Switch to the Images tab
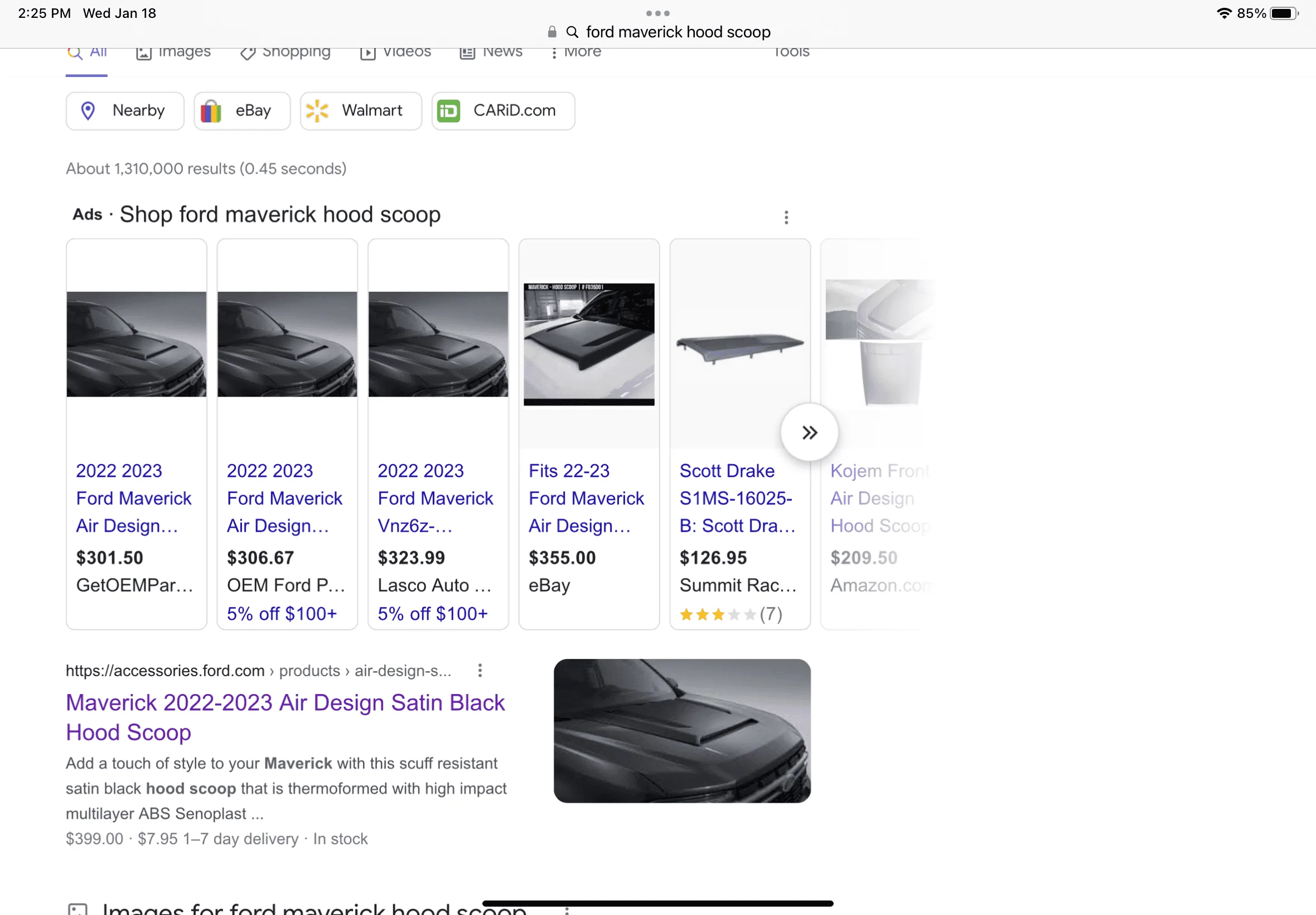This screenshot has width=1316, height=915. coord(173,52)
